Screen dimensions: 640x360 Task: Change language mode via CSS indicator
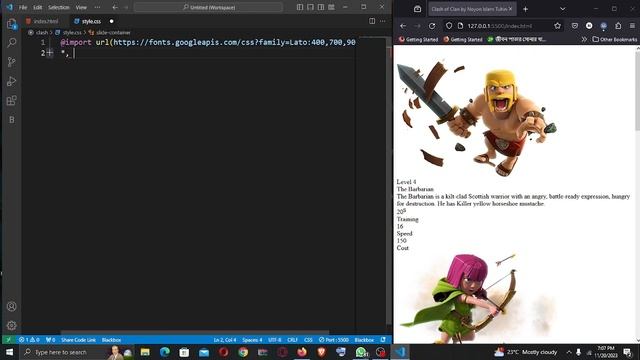point(308,340)
